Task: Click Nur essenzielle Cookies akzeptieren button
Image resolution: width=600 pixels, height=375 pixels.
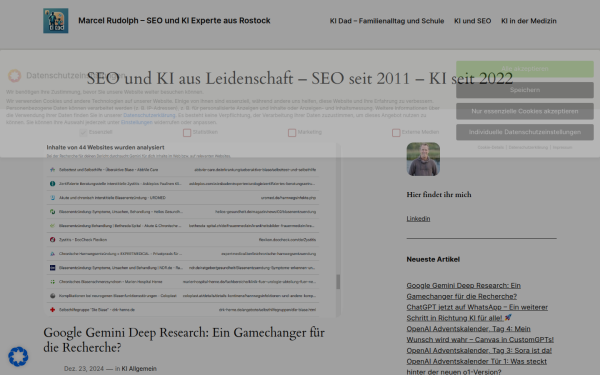Action: coord(525,111)
